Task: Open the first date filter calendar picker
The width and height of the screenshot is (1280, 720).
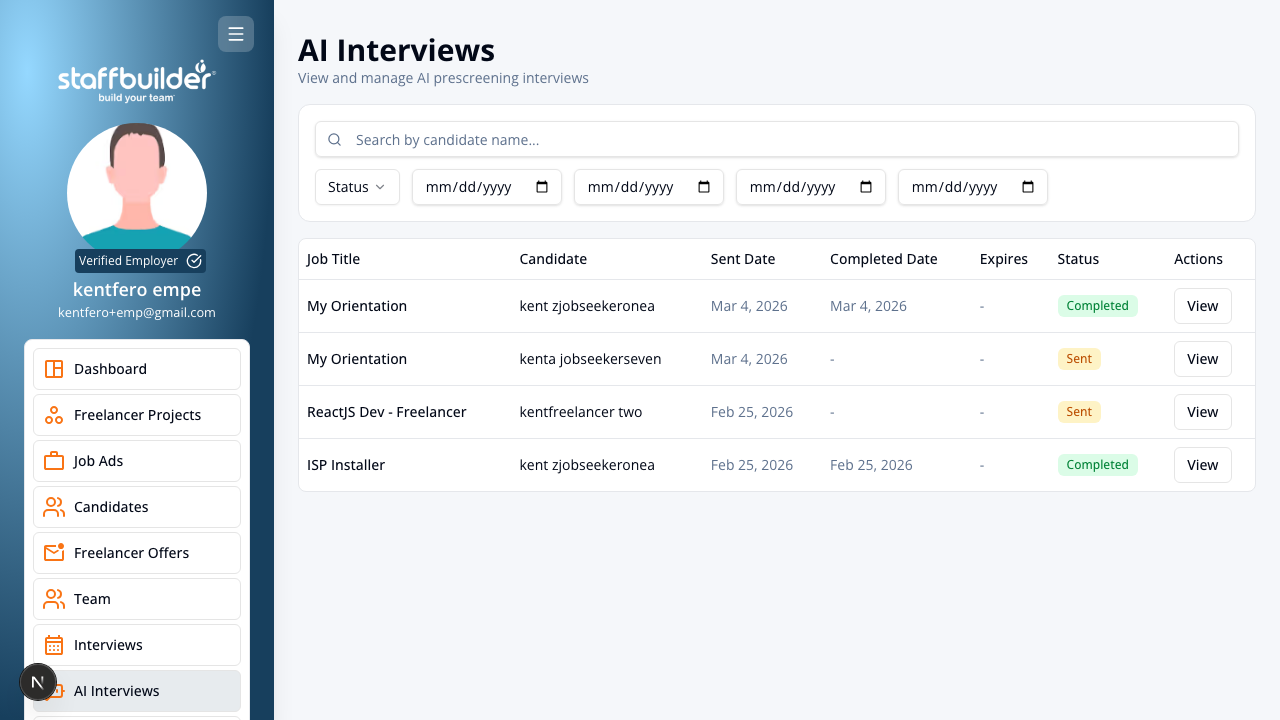Action: pyautogui.click(x=542, y=187)
